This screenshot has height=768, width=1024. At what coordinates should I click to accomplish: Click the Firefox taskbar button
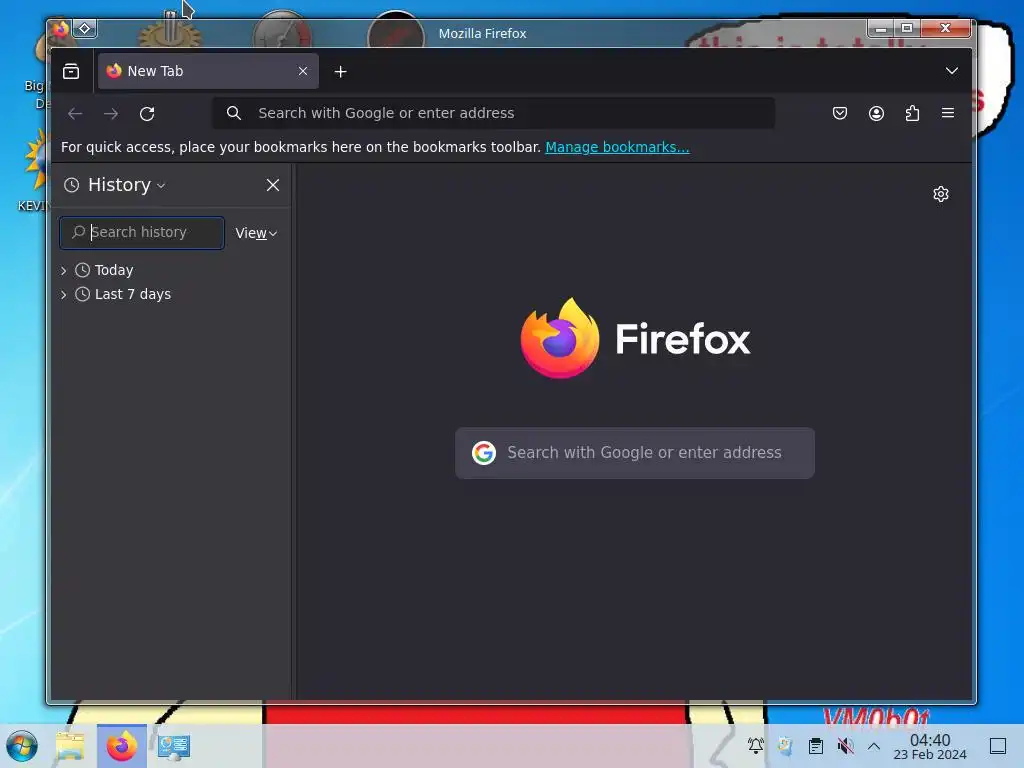pos(122,746)
